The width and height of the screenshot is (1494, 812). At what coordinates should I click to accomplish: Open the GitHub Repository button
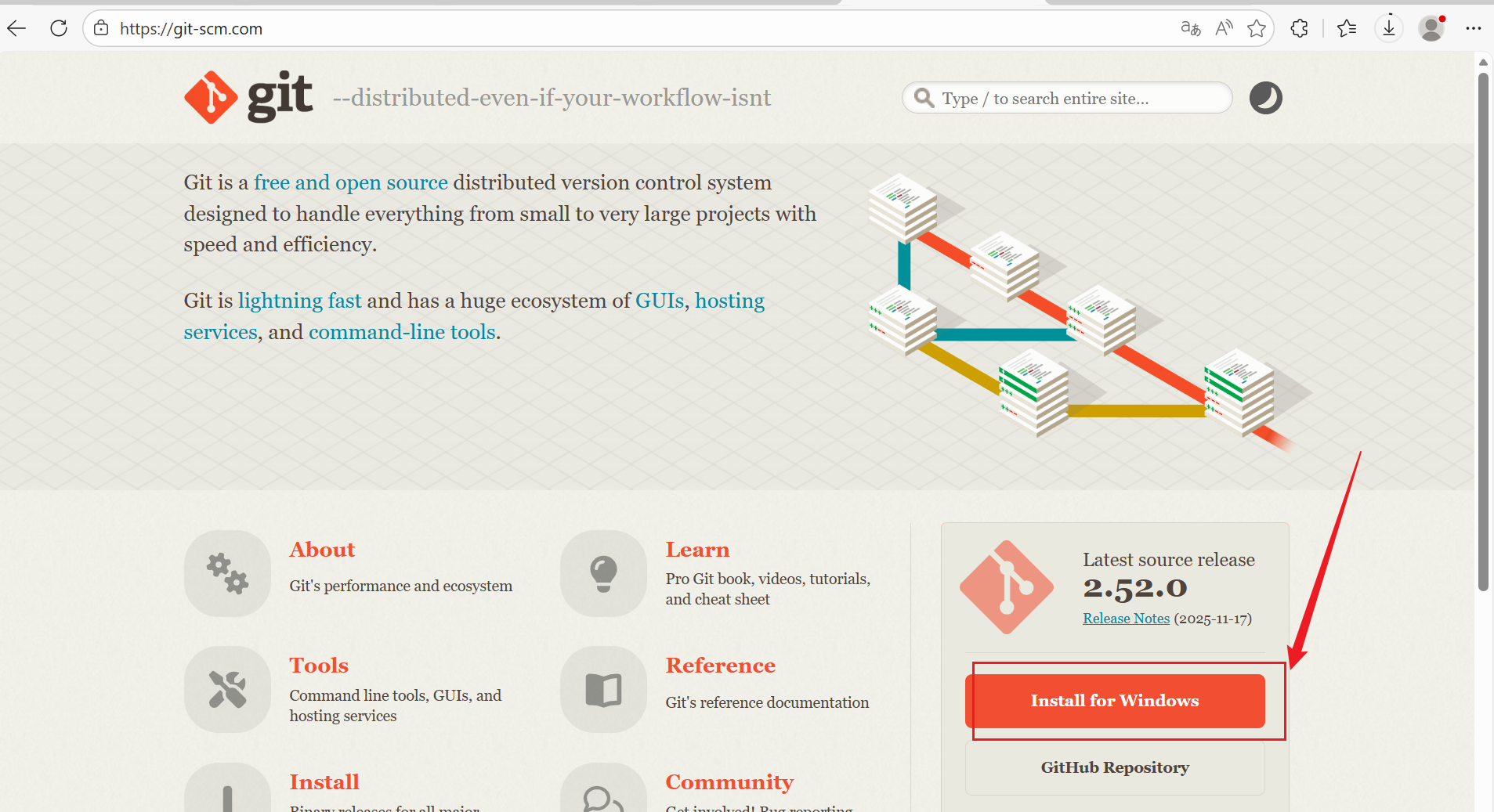pyautogui.click(x=1115, y=767)
